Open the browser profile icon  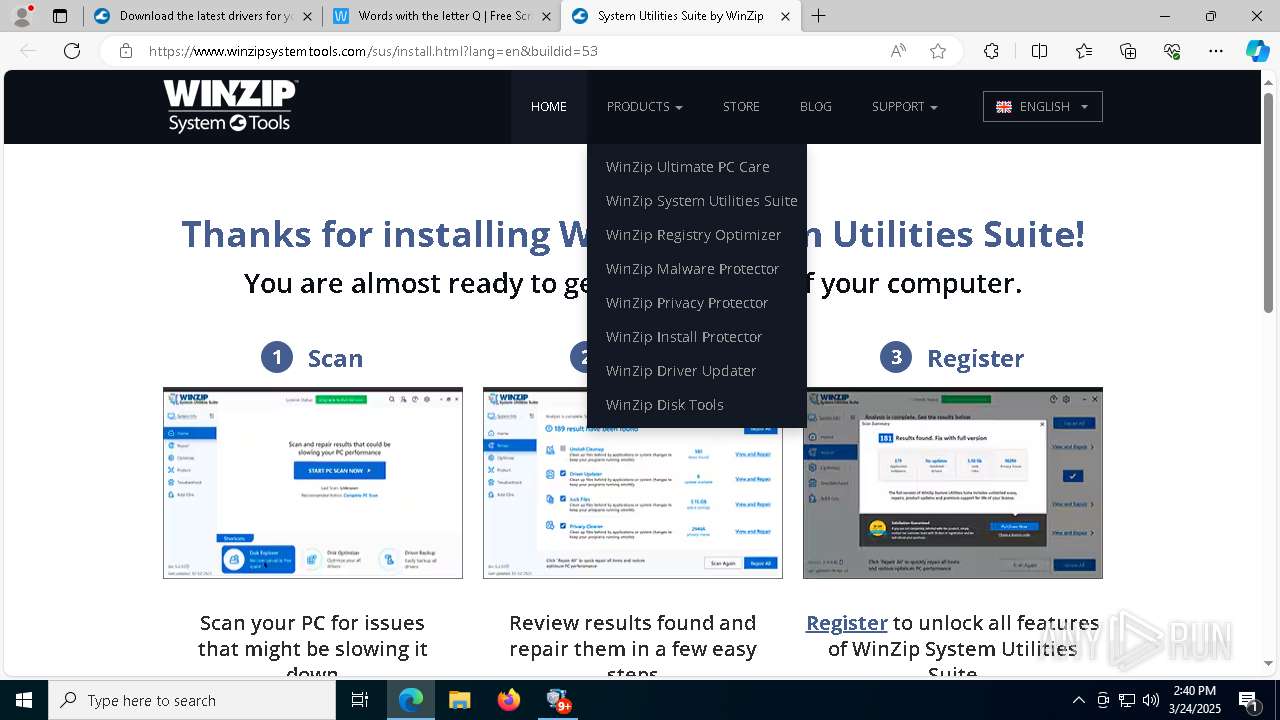point(24,16)
